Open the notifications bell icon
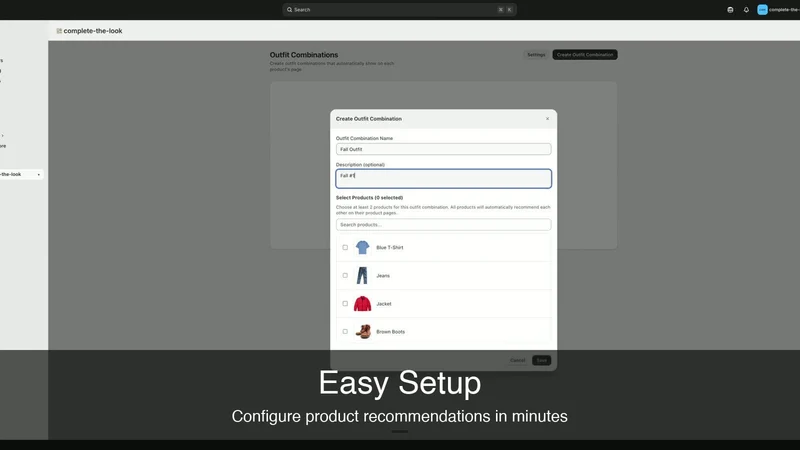Screen dimensions: 800x450 coord(746,10)
